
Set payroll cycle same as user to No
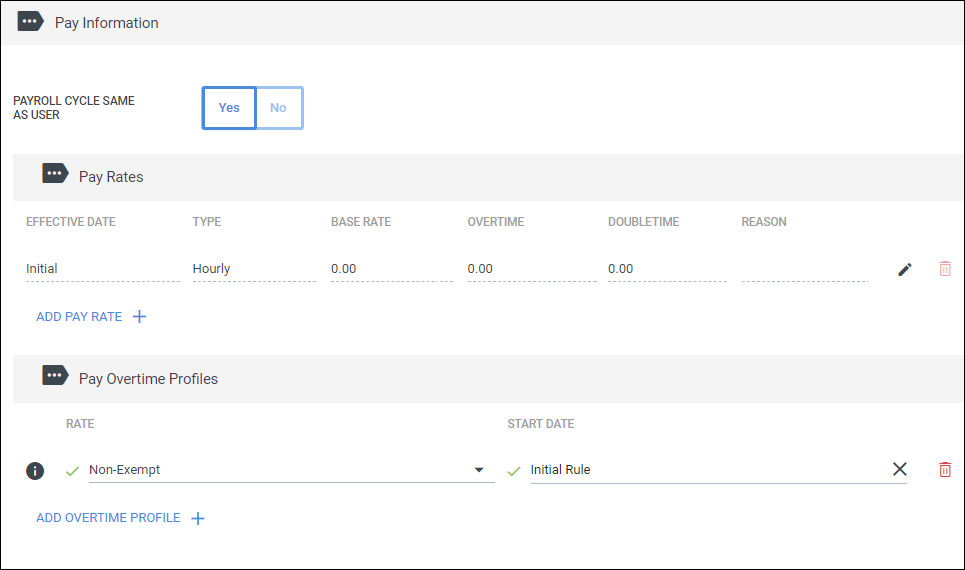click(x=279, y=108)
